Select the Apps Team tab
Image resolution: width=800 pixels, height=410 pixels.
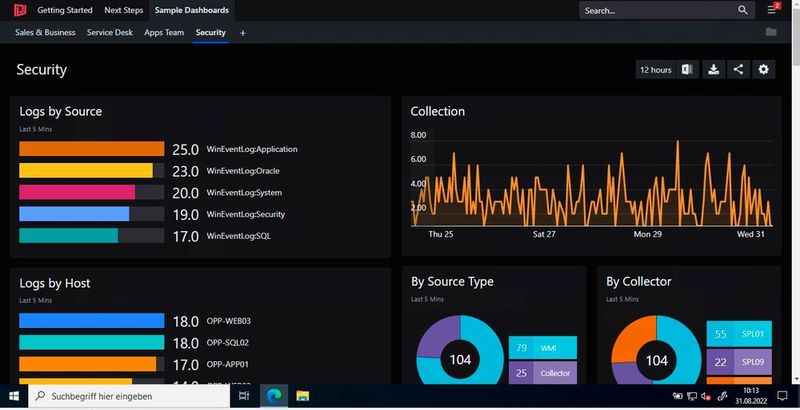tap(164, 32)
